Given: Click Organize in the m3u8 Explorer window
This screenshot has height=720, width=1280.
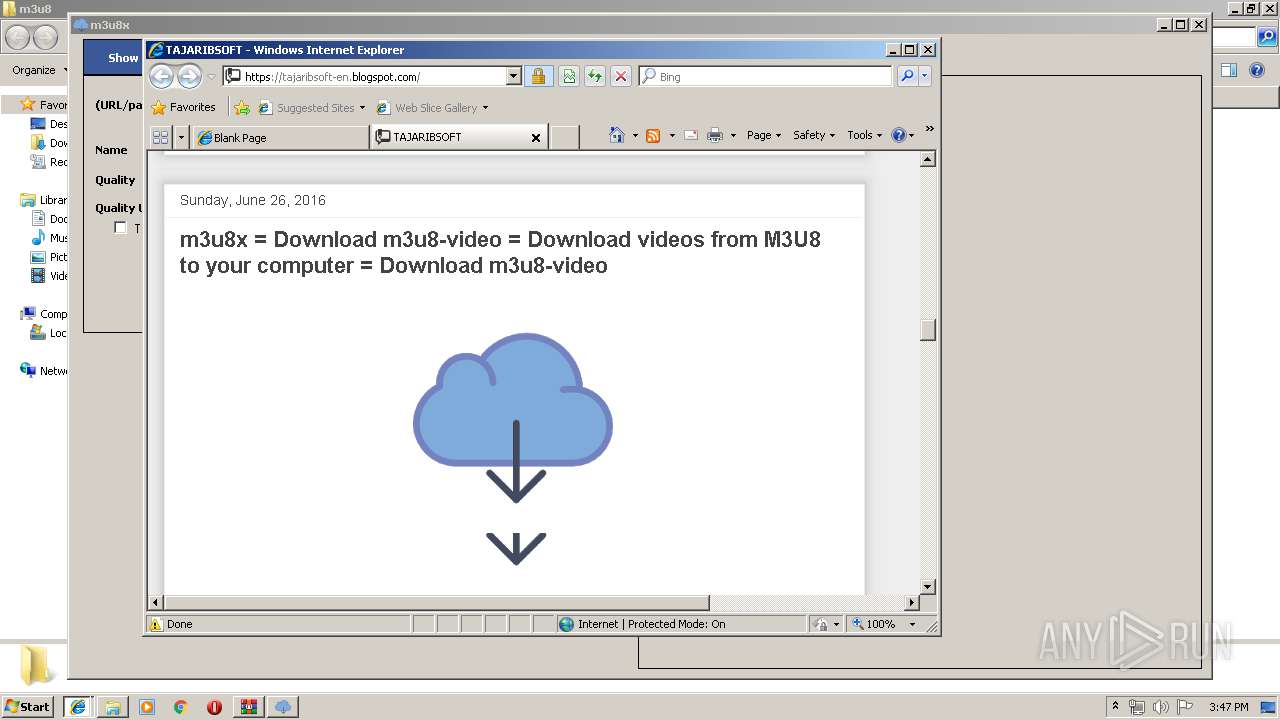Looking at the screenshot, I should coord(40,70).
